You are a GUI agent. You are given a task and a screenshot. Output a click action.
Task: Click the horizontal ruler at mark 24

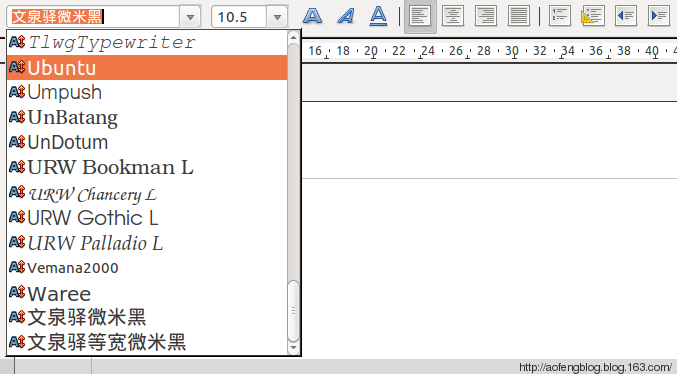427,51
